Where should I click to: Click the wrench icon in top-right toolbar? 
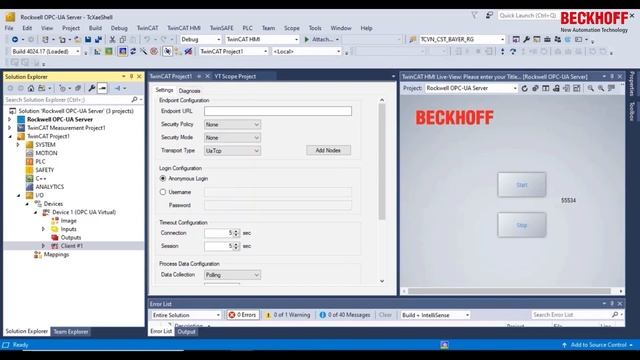[527, 40]
